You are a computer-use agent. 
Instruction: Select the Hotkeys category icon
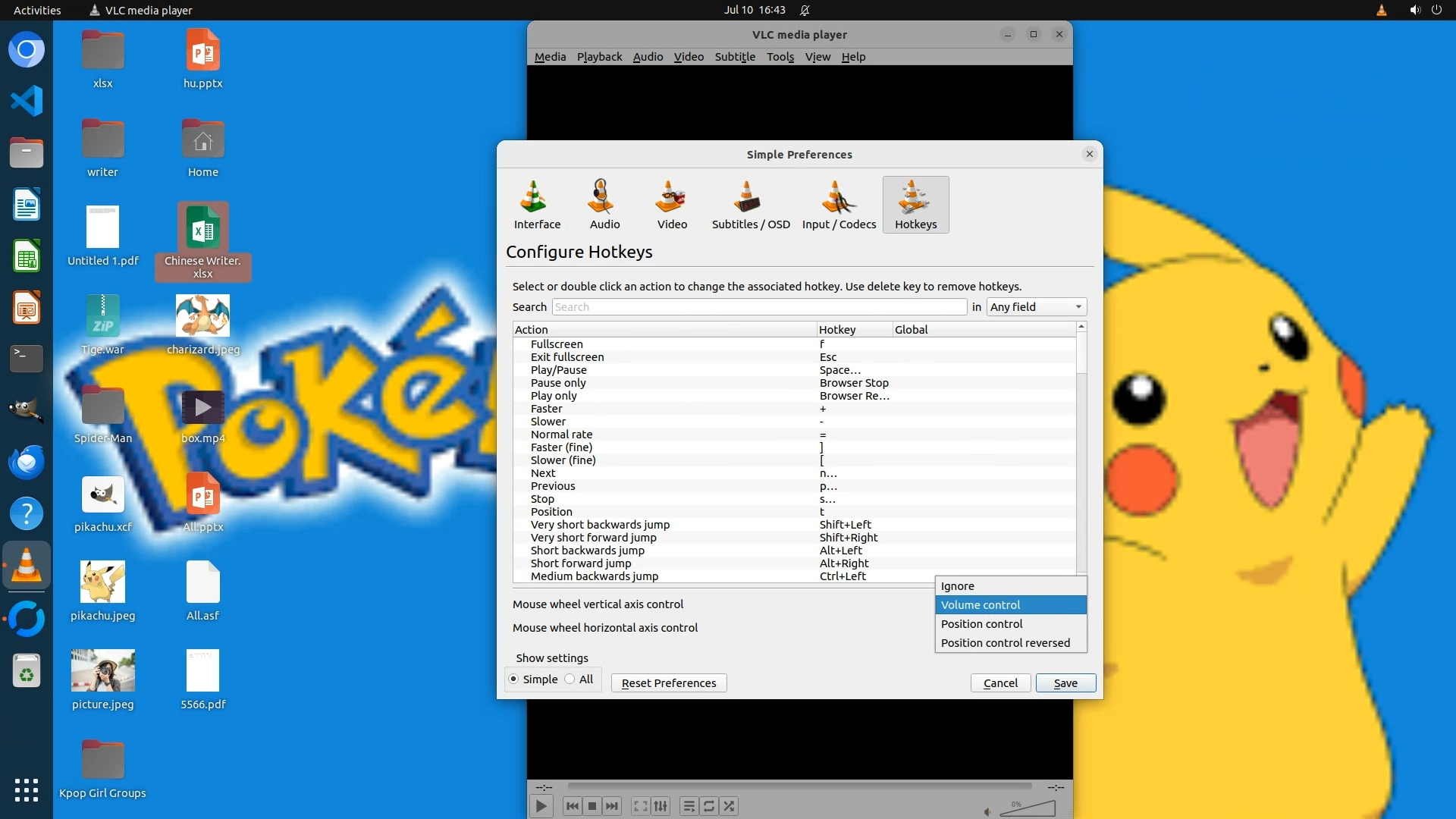coord(915,205)
